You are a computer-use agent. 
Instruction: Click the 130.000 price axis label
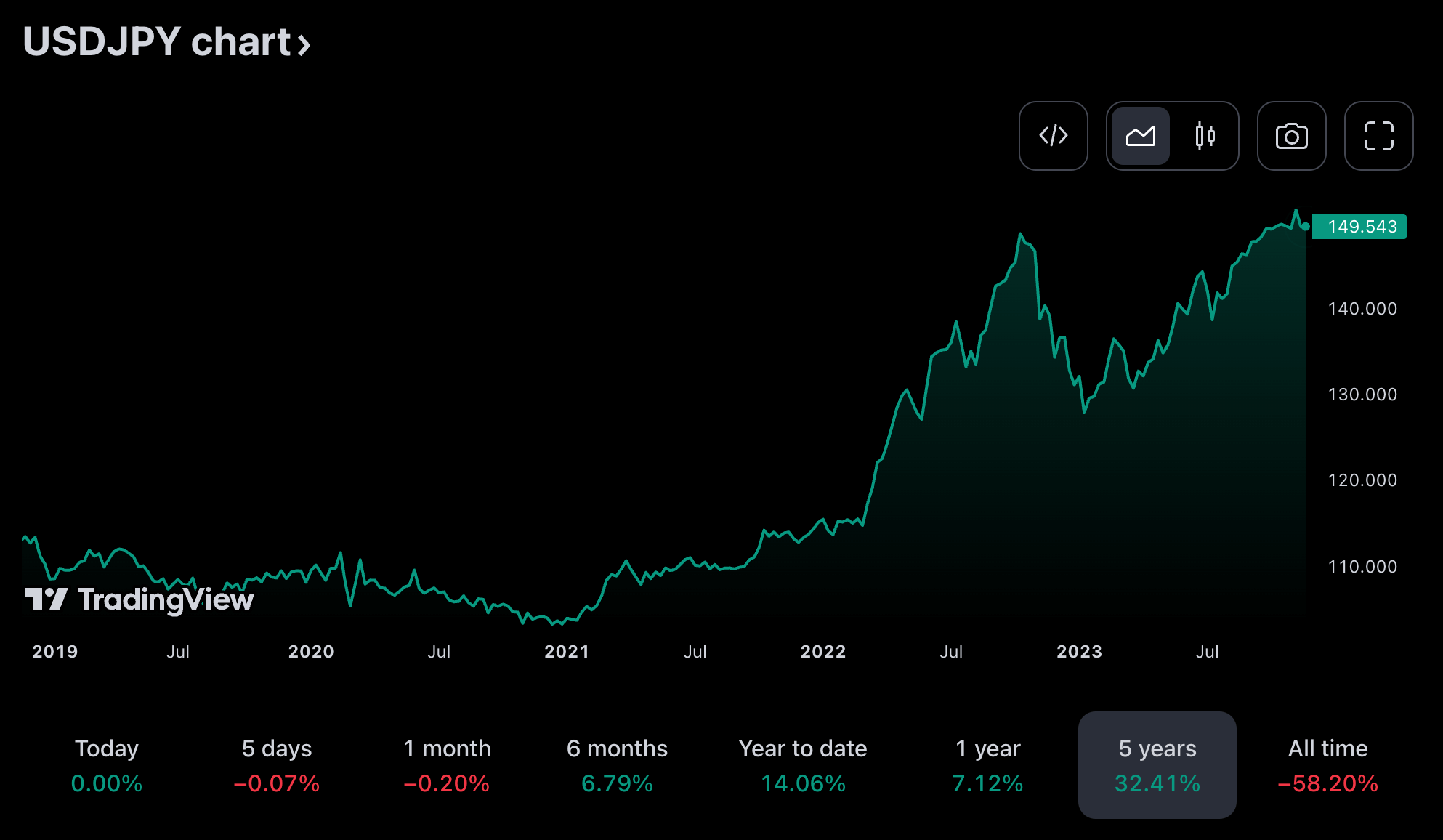tap(1362, 395)
